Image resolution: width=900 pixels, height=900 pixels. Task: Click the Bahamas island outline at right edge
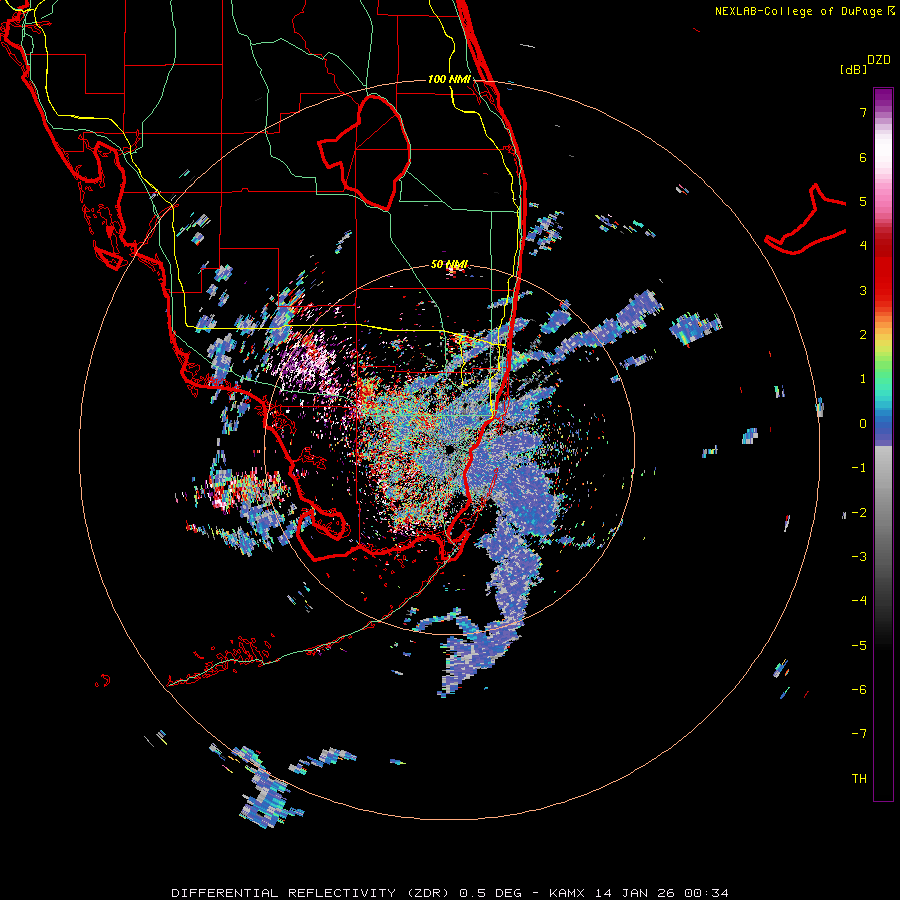(x=805, y=219)
